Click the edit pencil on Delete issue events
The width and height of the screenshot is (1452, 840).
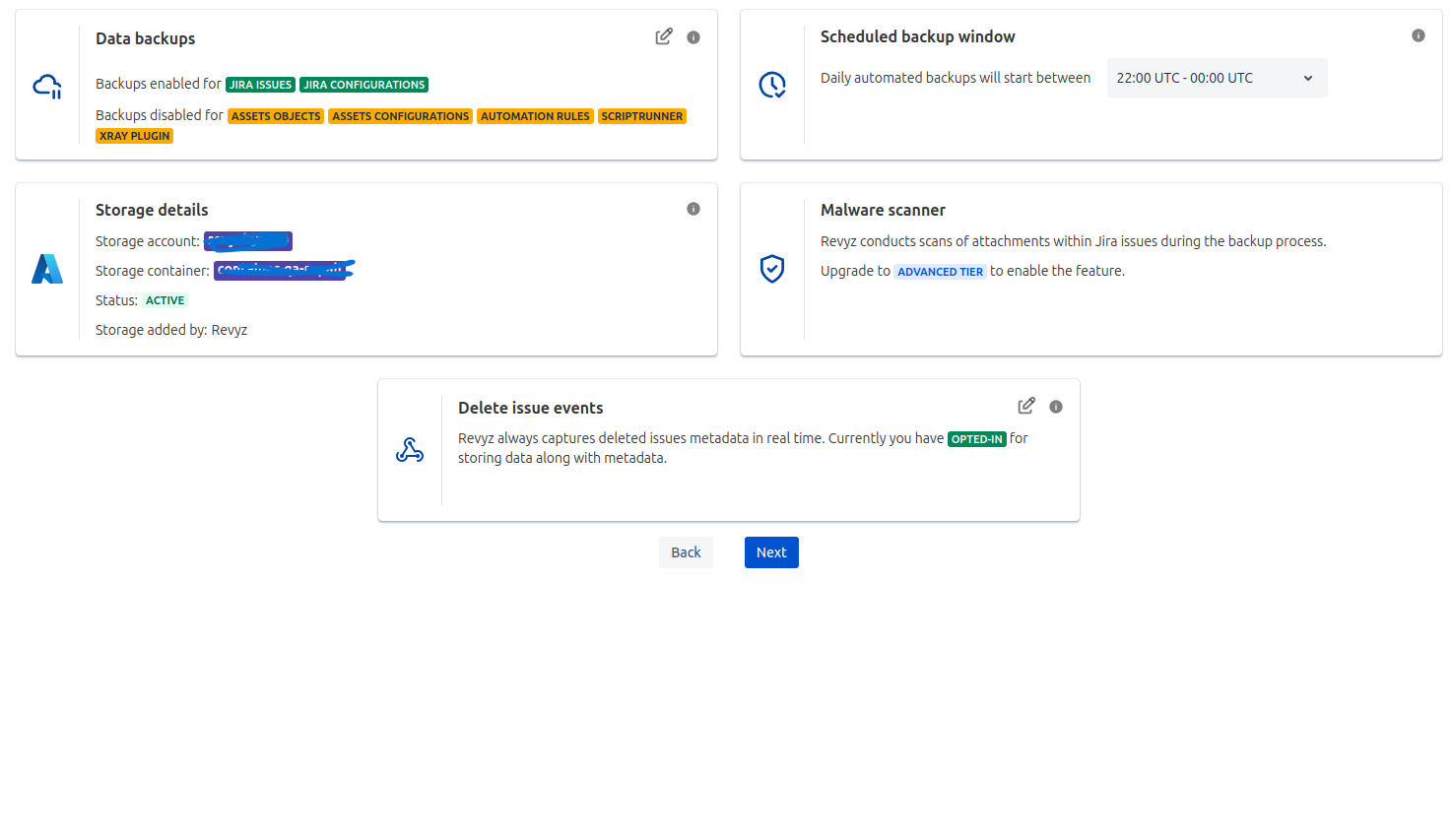1025,405
